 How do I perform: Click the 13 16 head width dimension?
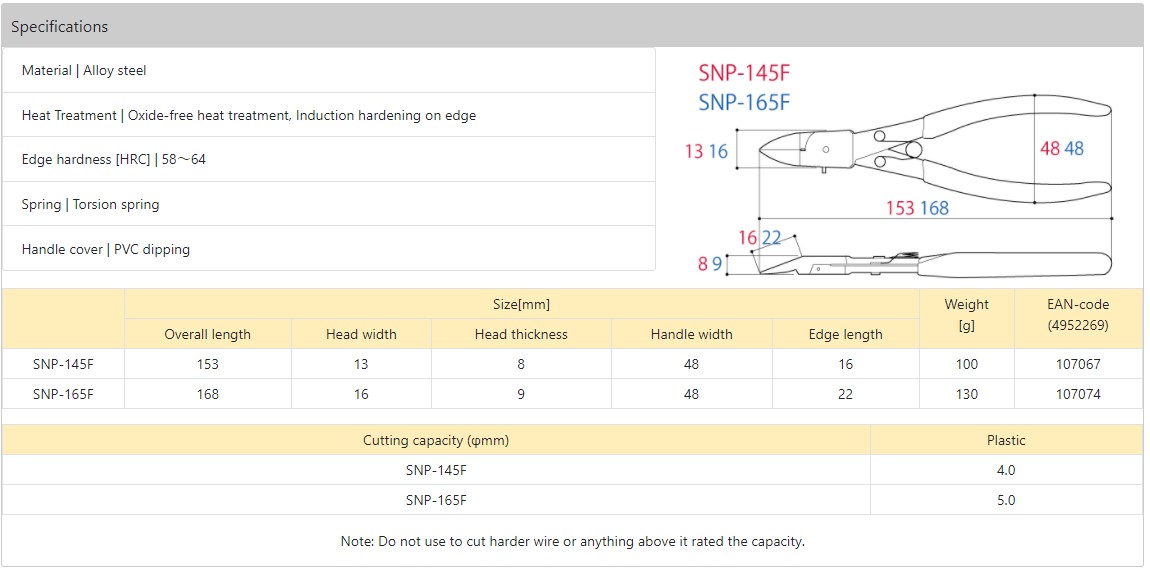point(706,152)
